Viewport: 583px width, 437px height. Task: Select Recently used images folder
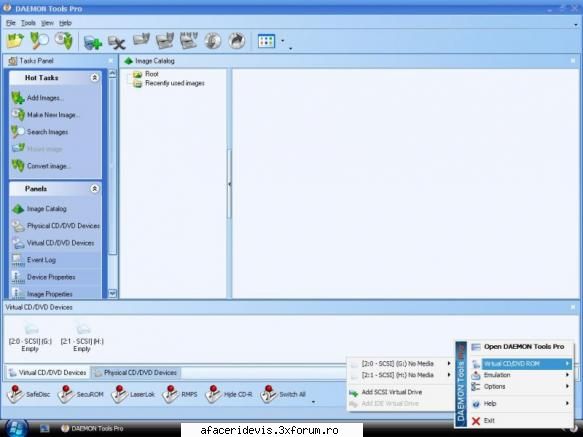coord(169,83)
